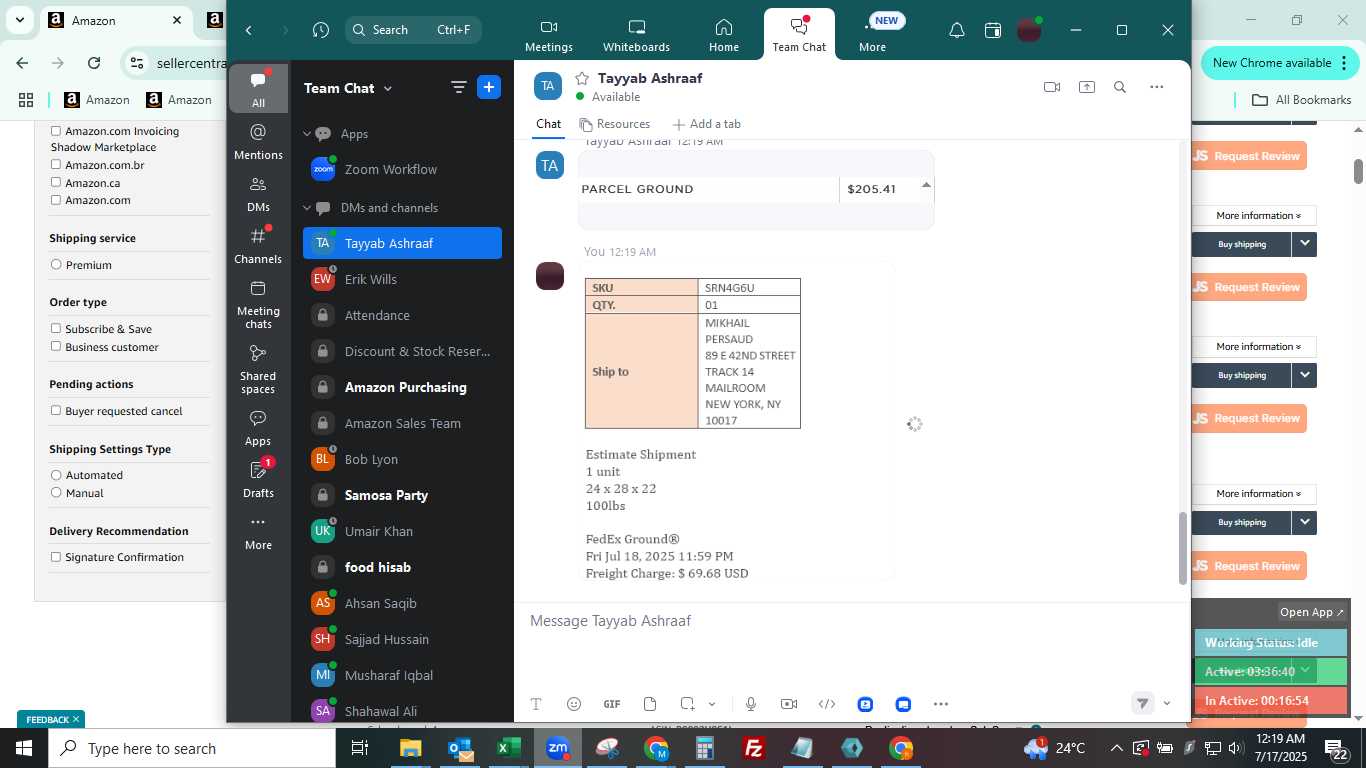
Task: Open All Bookmarks in Chrome
Action: pyautogui.click(x=1301, y=100)
